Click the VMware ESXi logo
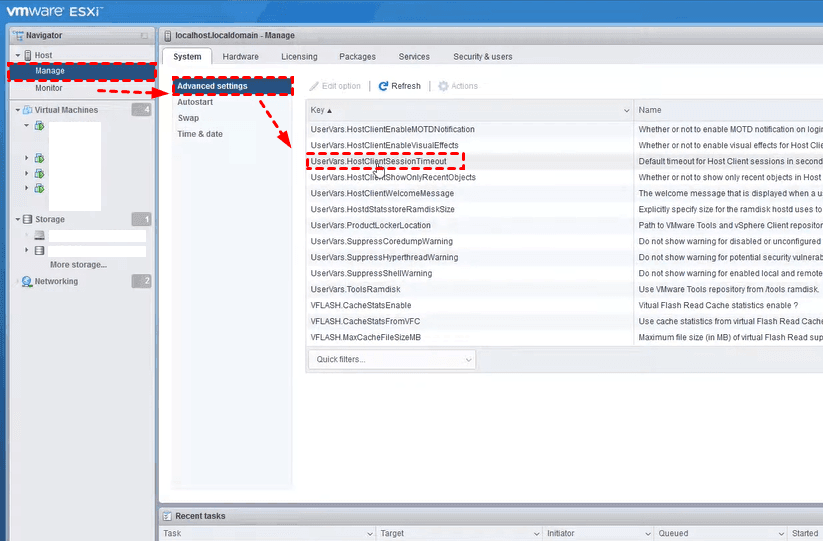 click(x=55, y=11)
